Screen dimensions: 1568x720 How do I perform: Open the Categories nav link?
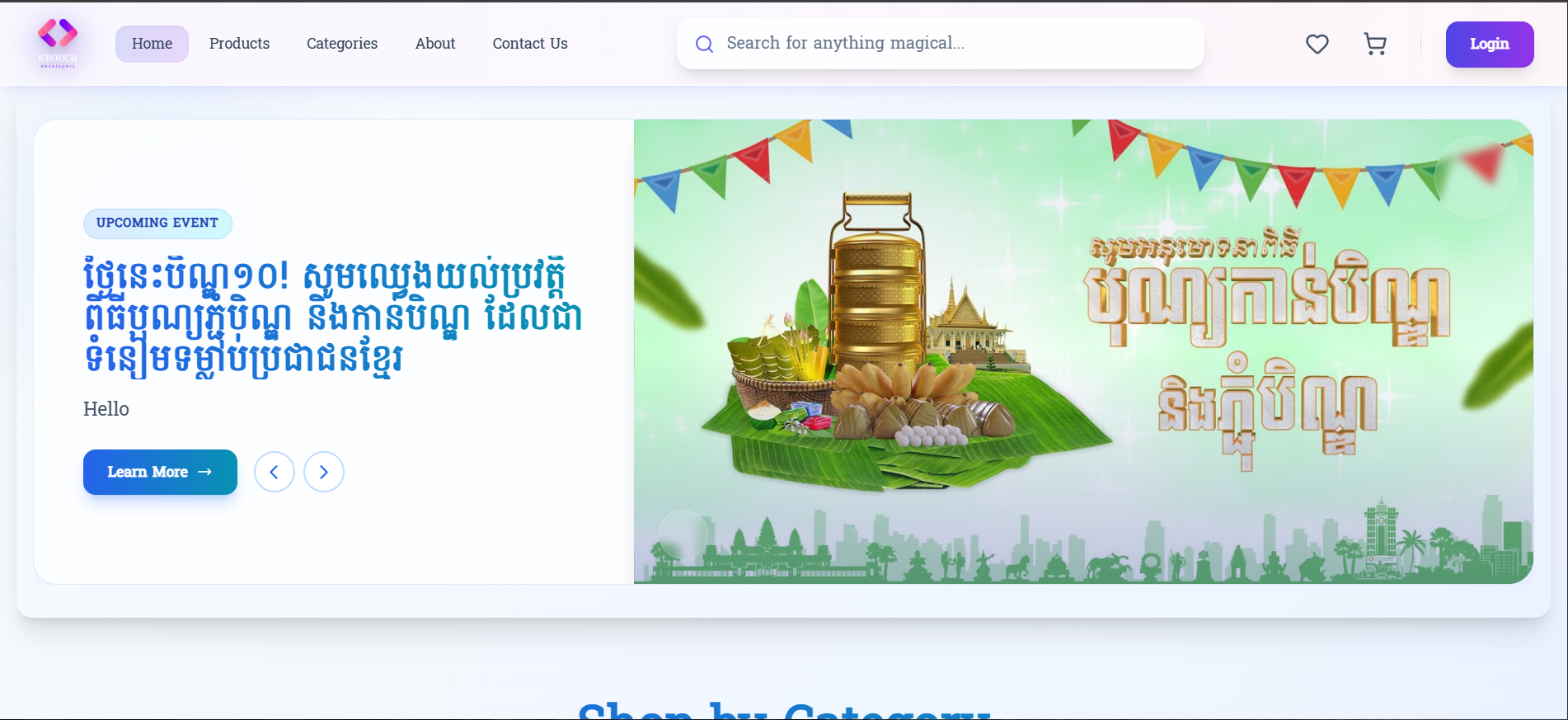pos(342,44)
